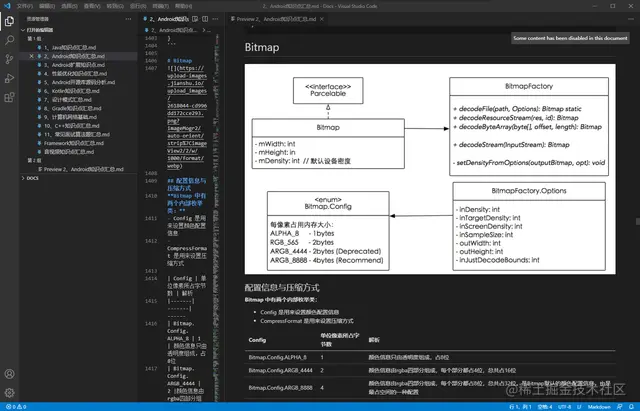Open the Accounts menu icon
Screen dimensions: 640x411
click(x=9, y=374)
